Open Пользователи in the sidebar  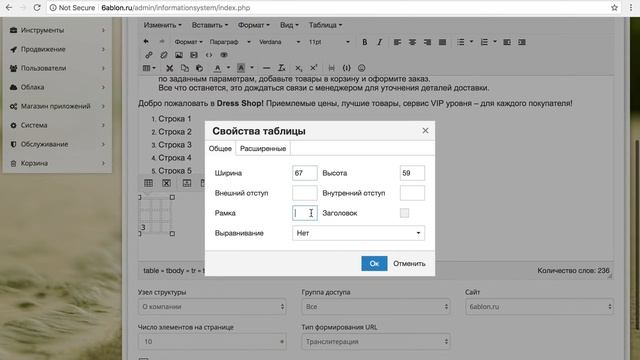tap(57, 68)
